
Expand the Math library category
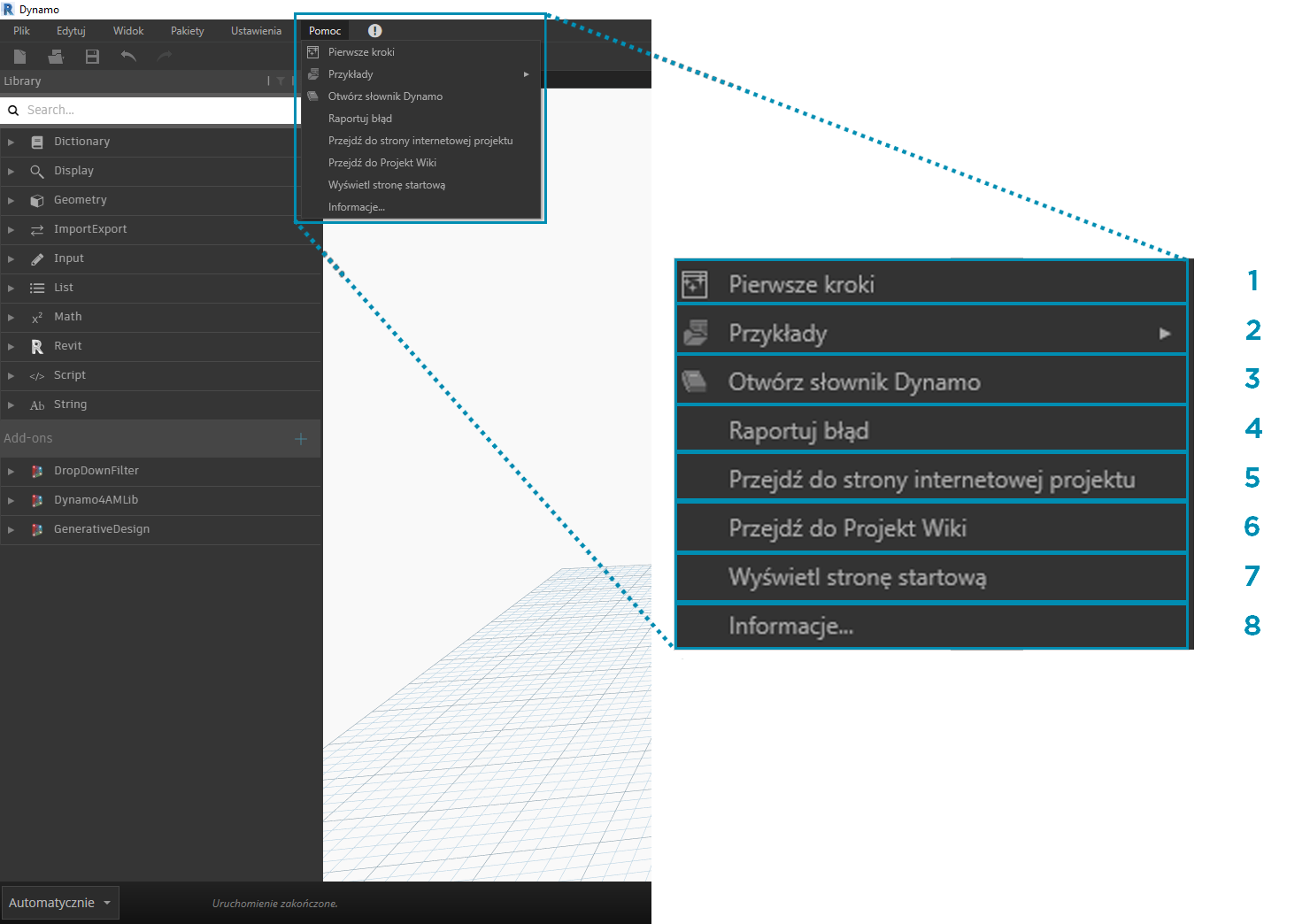(x=11, y=317)
